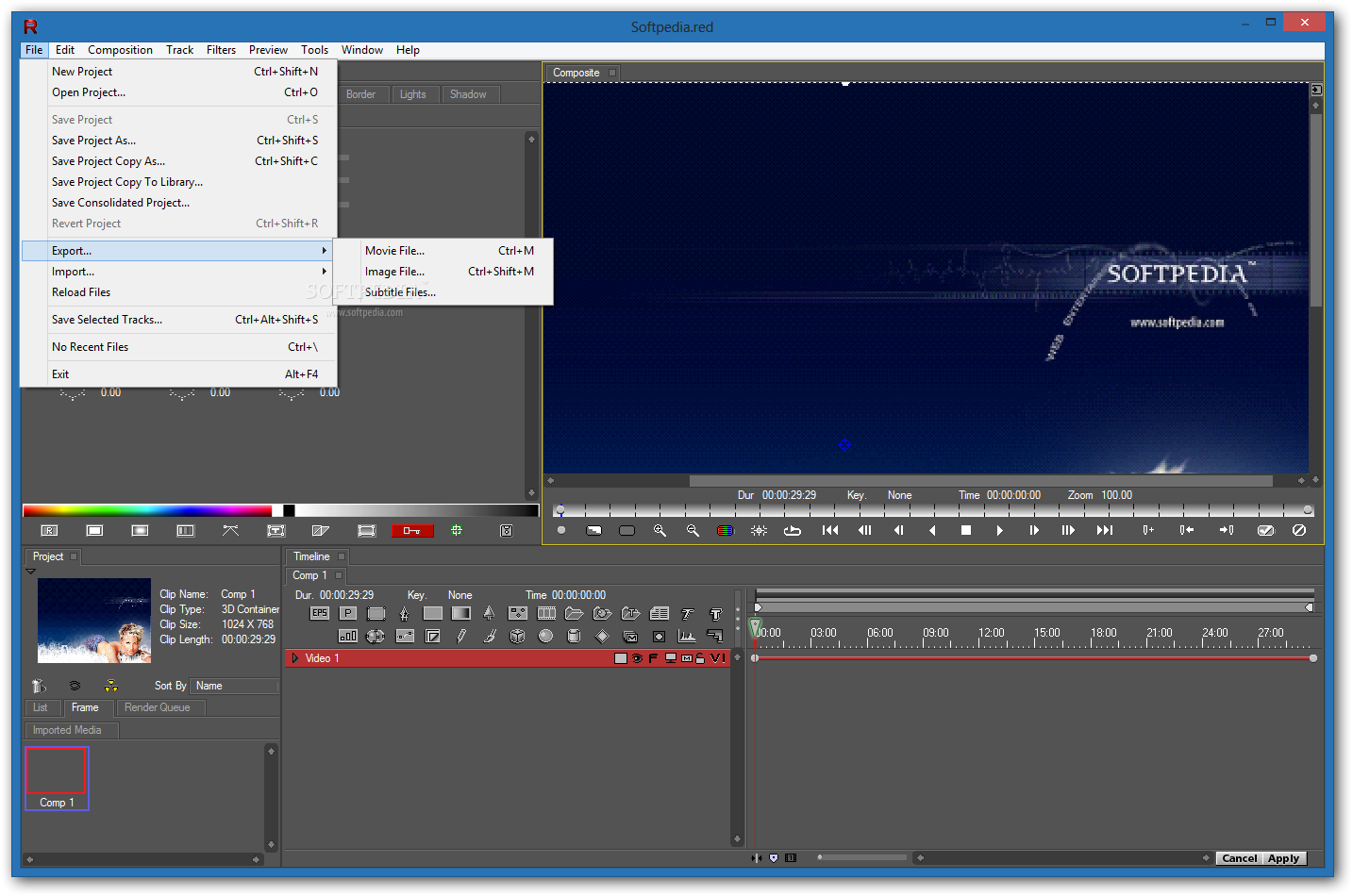Play the composite preview
Image resolution: width=1353 pixels, height=896 pixels.
point(999,530)
